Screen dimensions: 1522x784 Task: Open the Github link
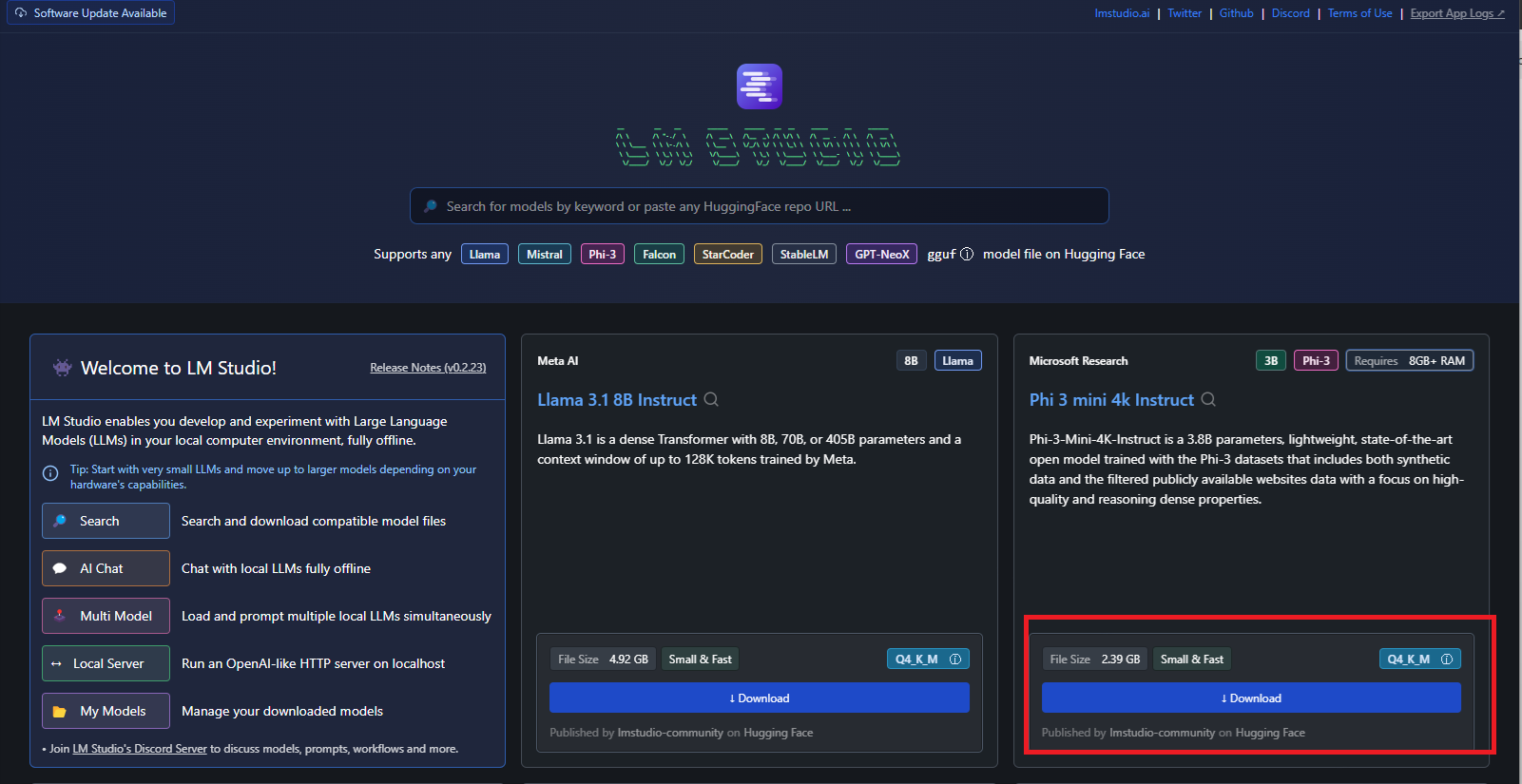click(1237, 13)
